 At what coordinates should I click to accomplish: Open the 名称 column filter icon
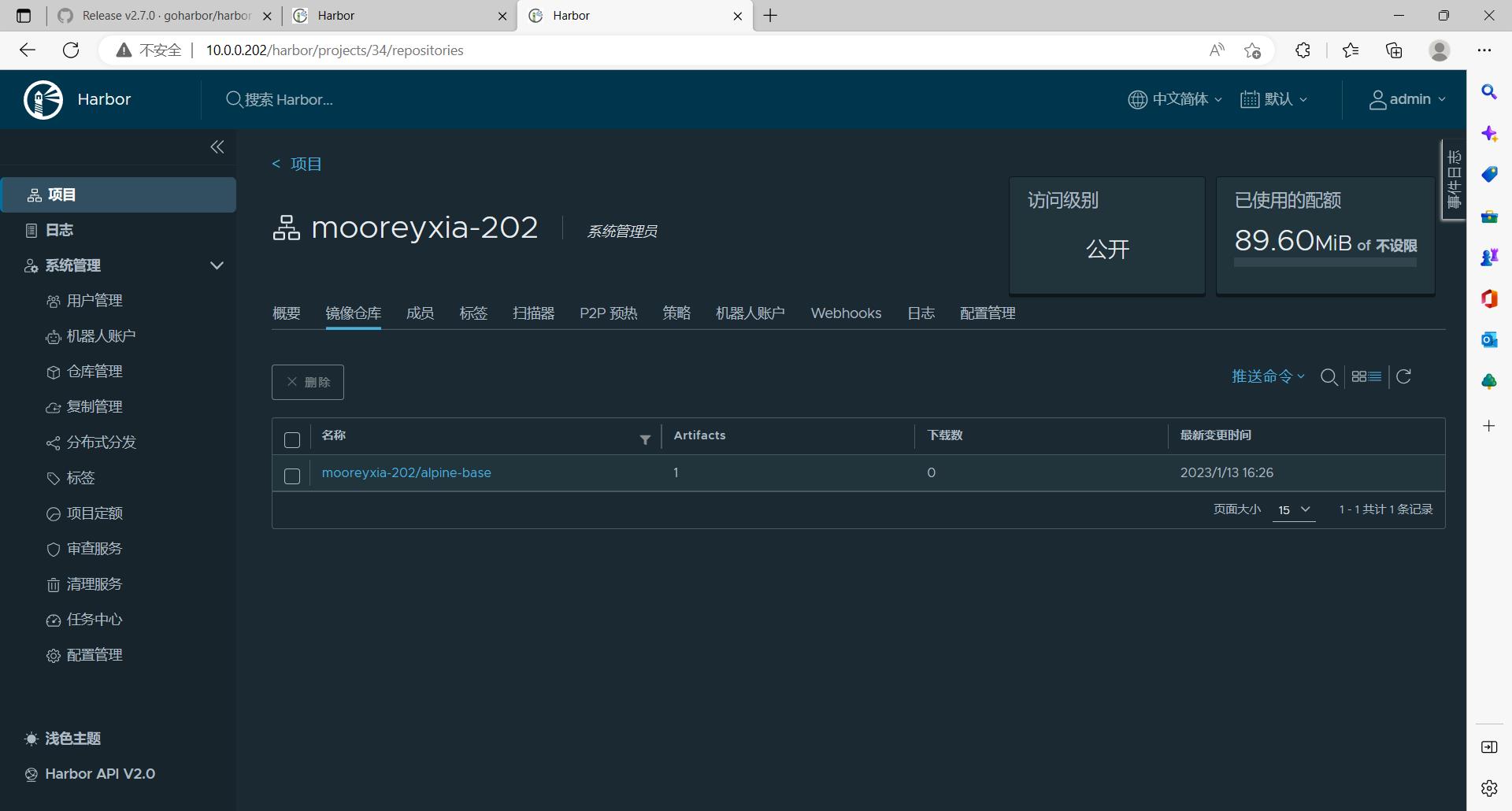click(645, 440)
